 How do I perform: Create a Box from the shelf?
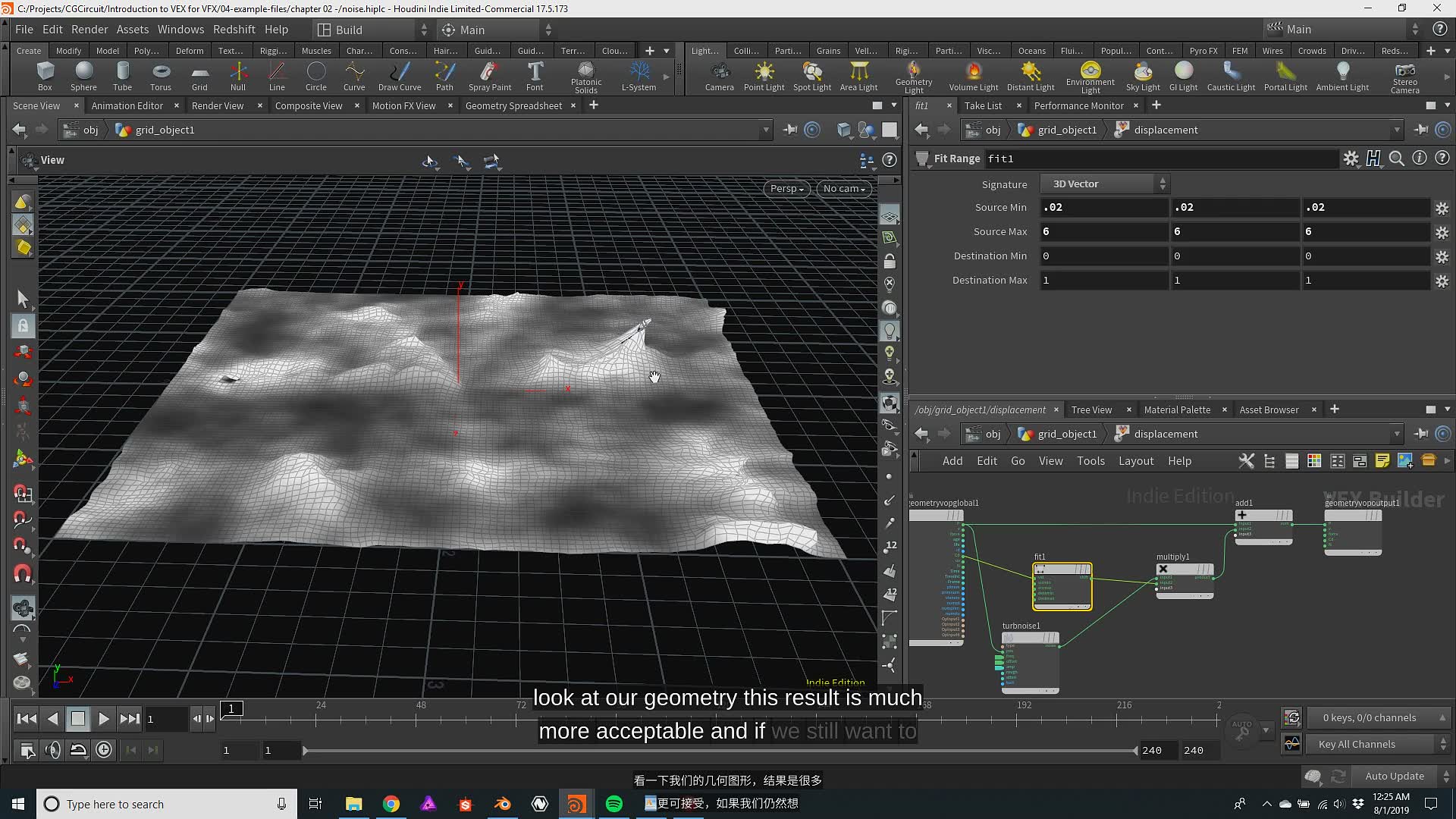[45, 77]
